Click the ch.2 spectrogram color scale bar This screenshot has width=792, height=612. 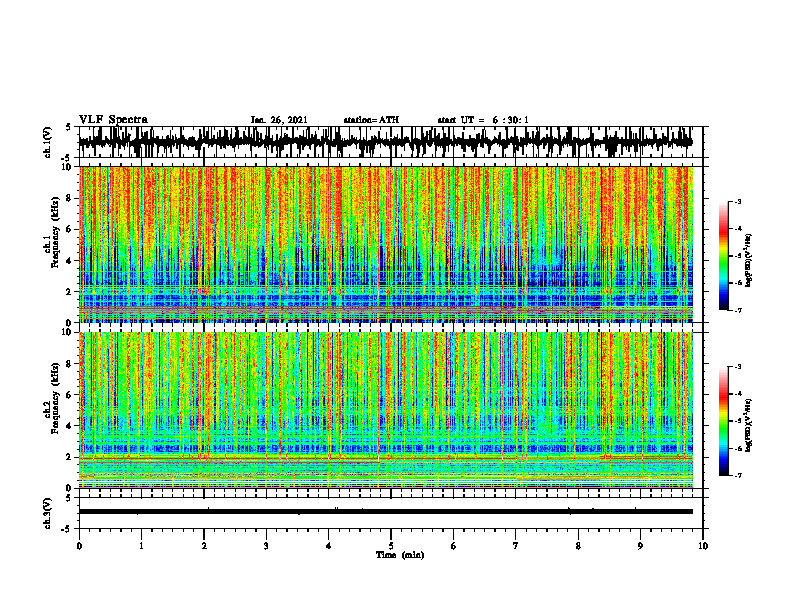(724, 421)
